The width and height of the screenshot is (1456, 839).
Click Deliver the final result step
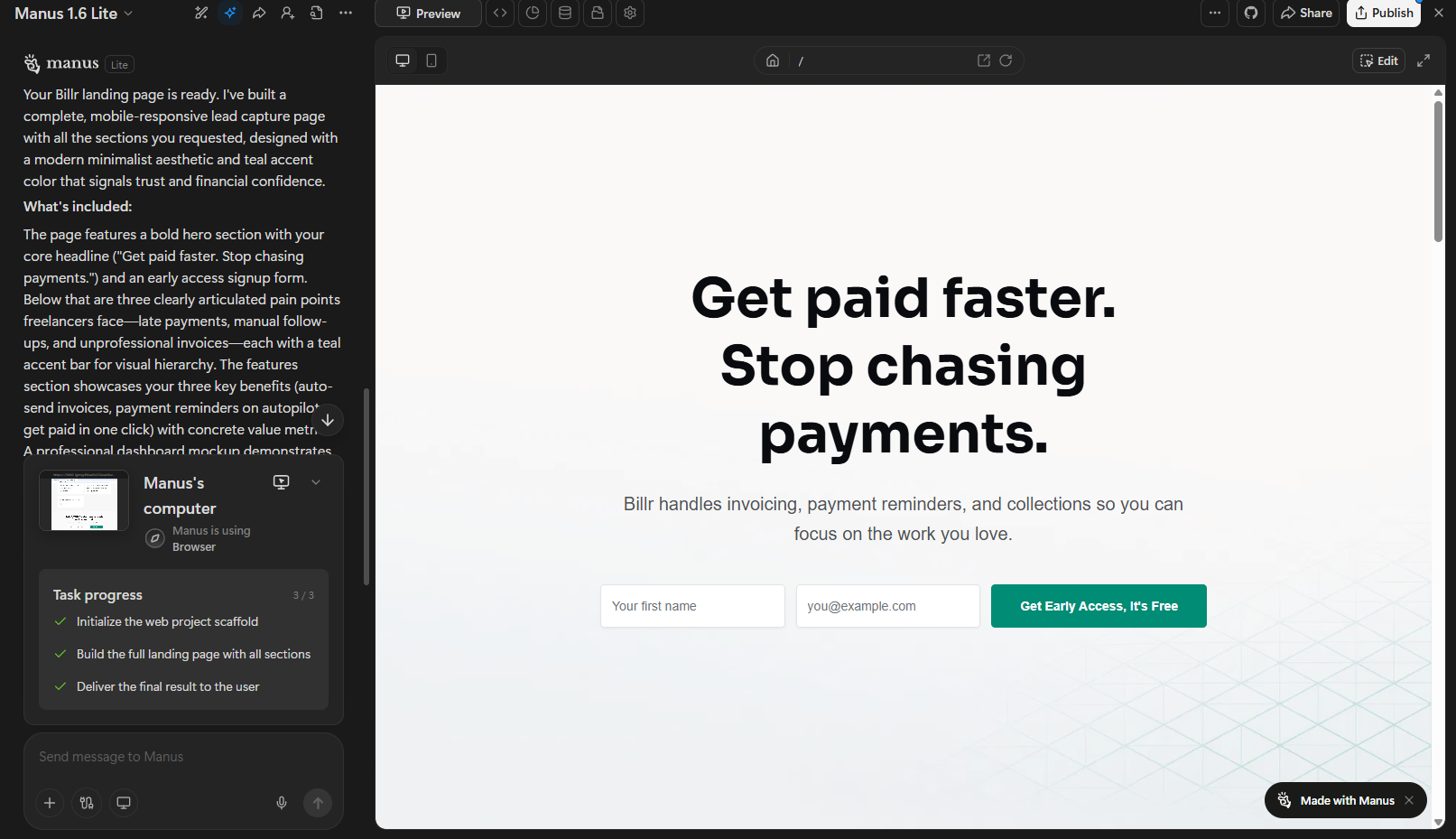168,686
